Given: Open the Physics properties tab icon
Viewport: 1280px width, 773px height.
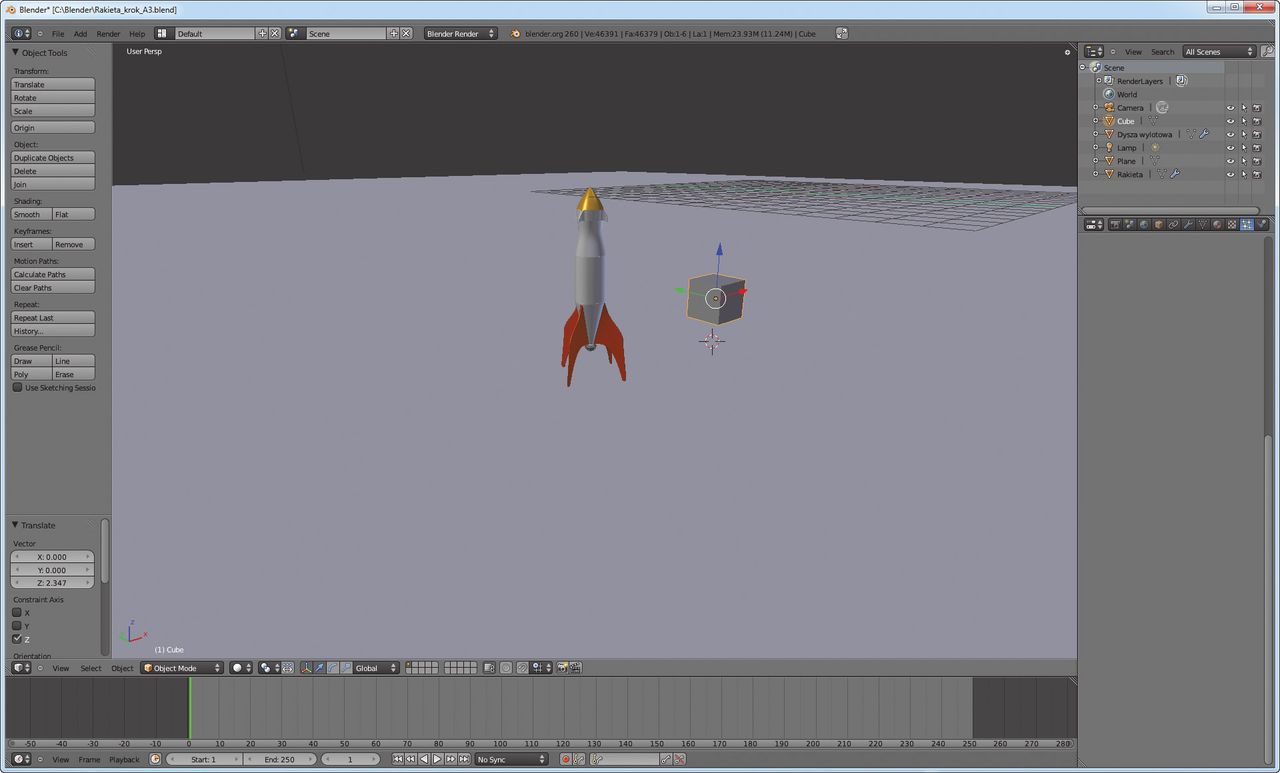Looking at the screenshot, I should (1261, 224).
